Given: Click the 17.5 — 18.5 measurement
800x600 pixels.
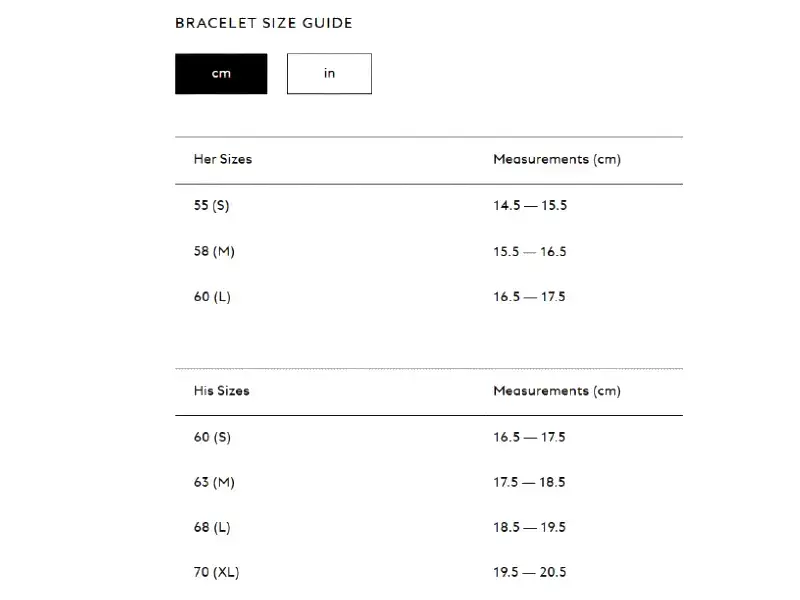Looking at the screenshot, I should [530, 482].
